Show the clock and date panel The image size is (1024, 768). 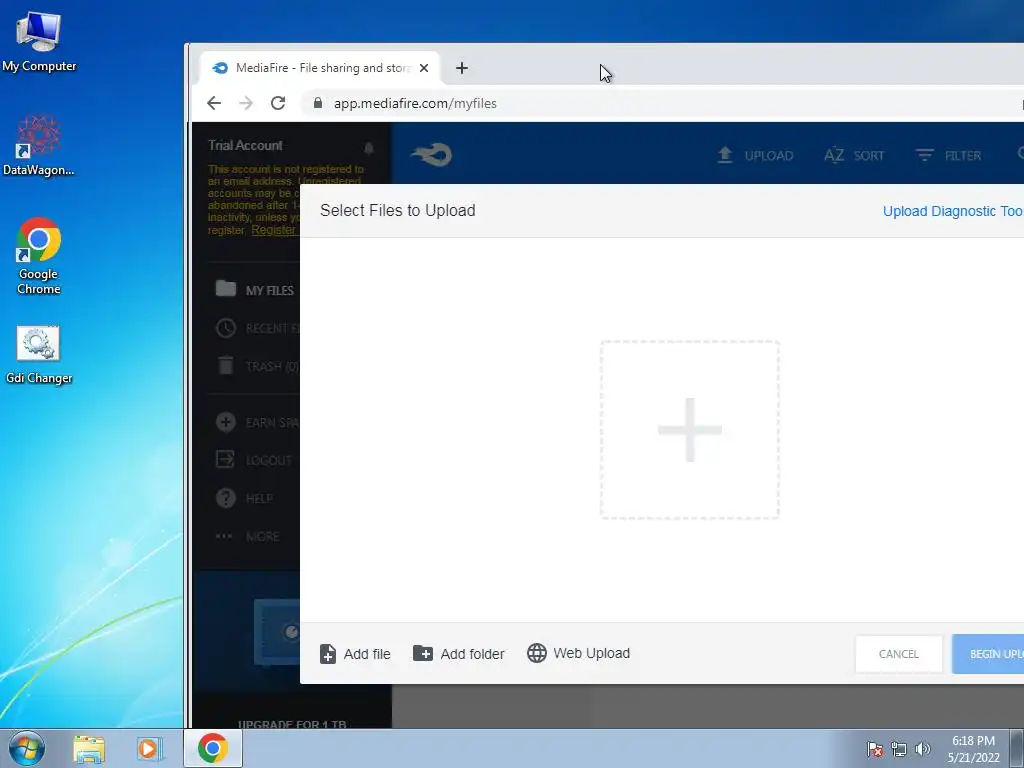973,749
